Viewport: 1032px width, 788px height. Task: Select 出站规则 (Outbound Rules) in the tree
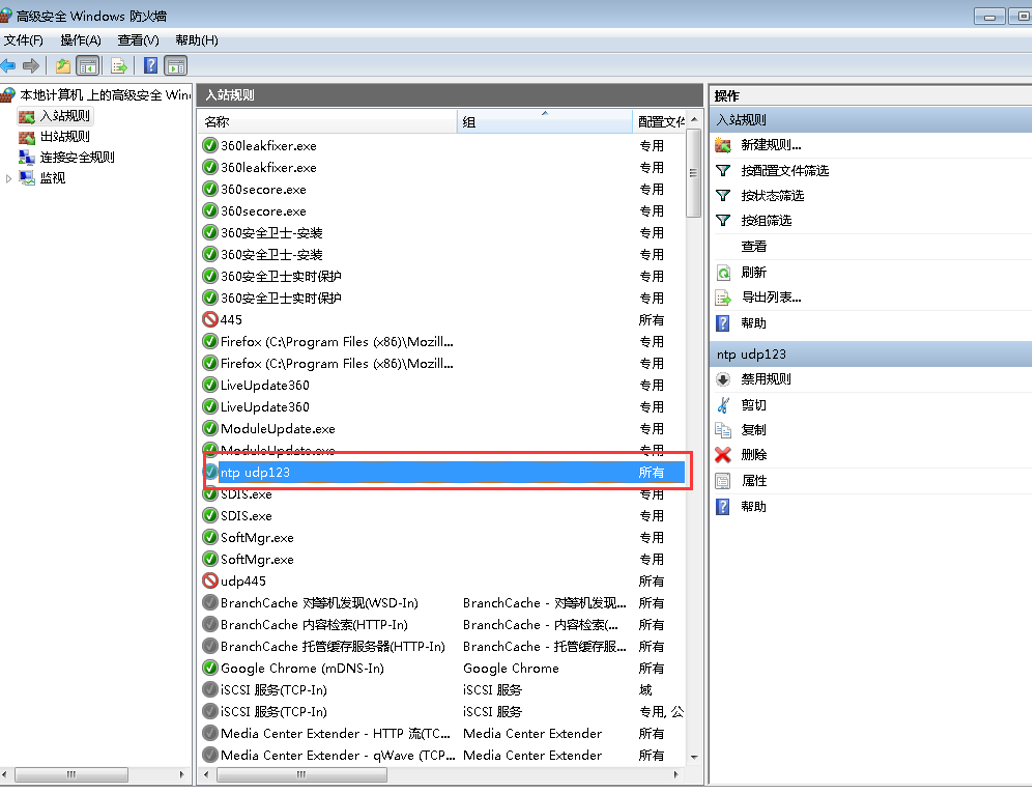point(64,137)
